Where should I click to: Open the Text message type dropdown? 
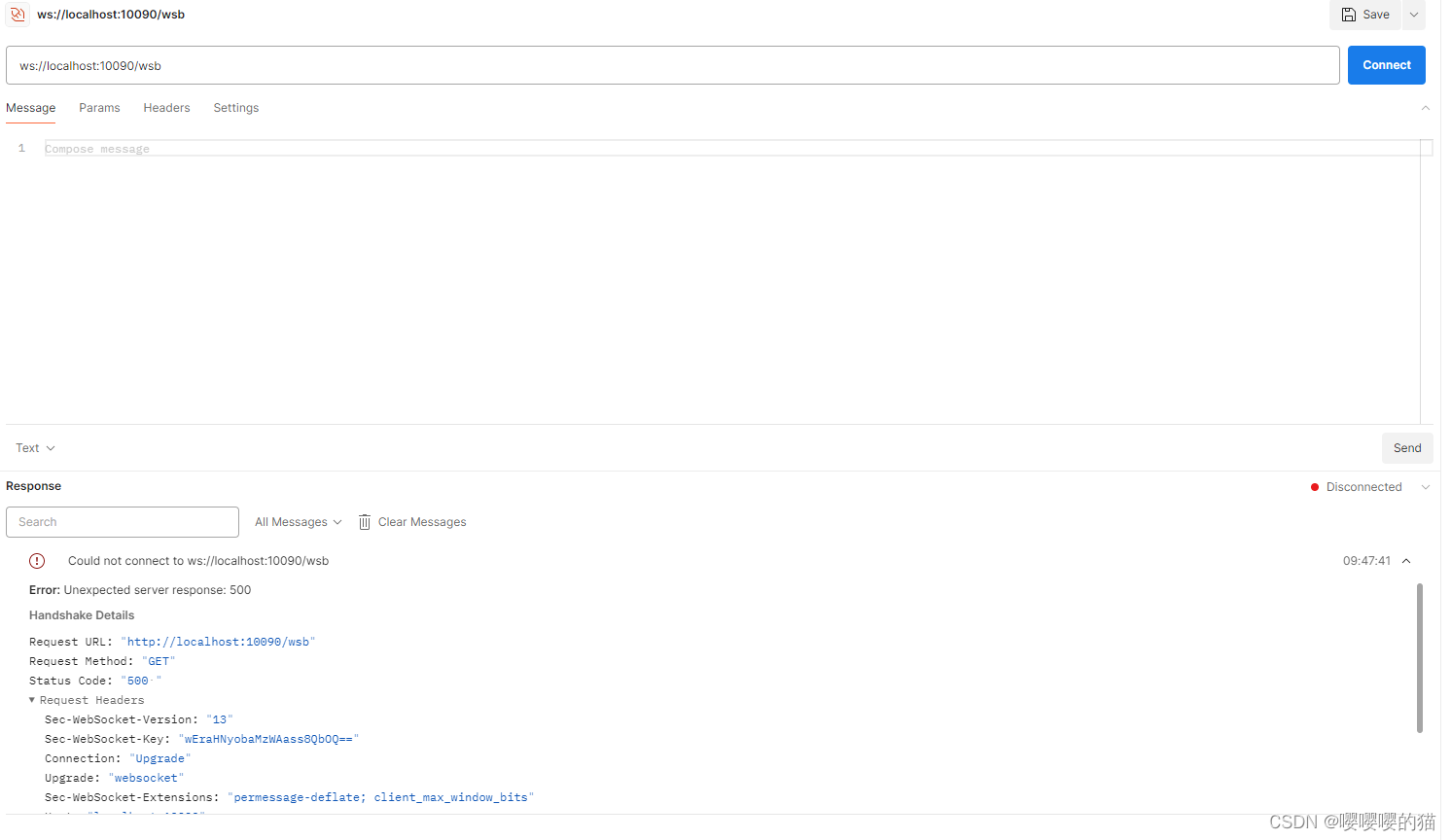pos(35,447)
